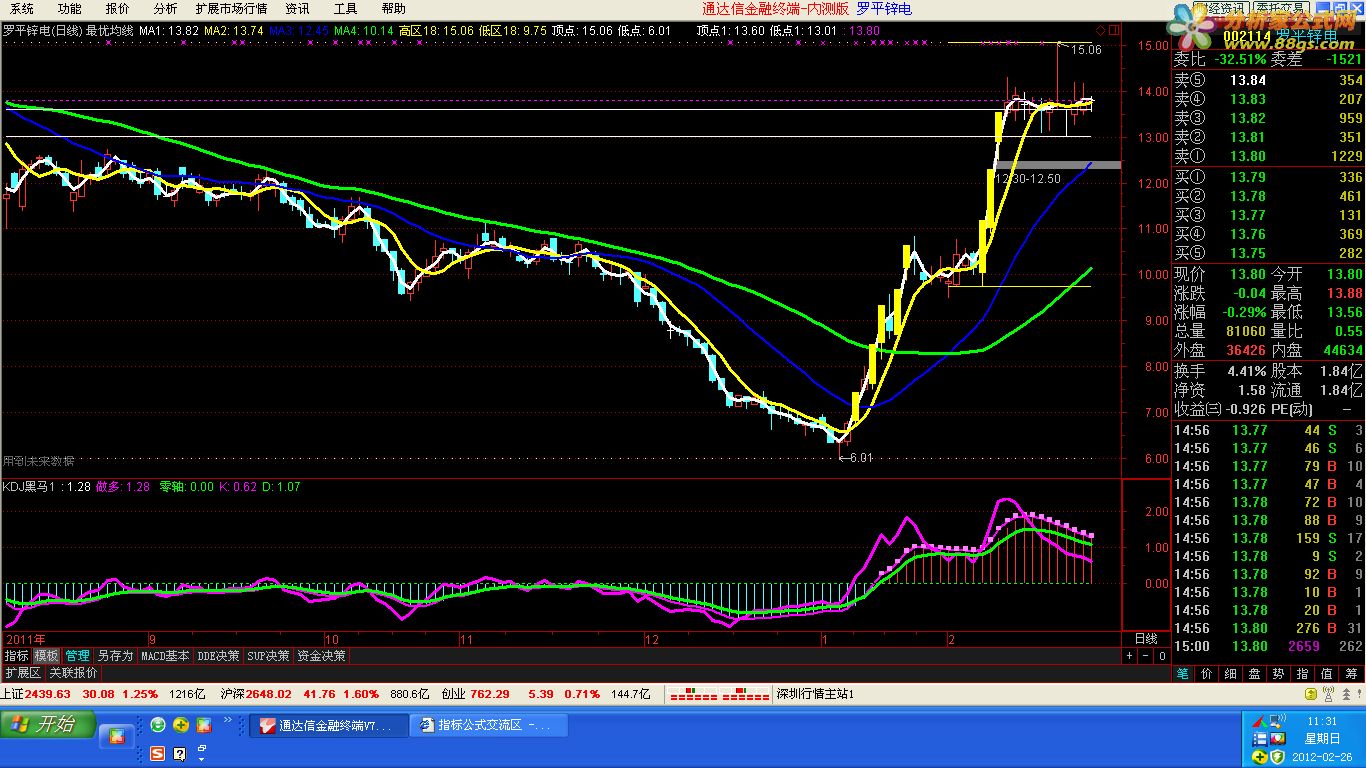
Task: Click the square window icon at the chart's top right
Action: coord(1113,30)
